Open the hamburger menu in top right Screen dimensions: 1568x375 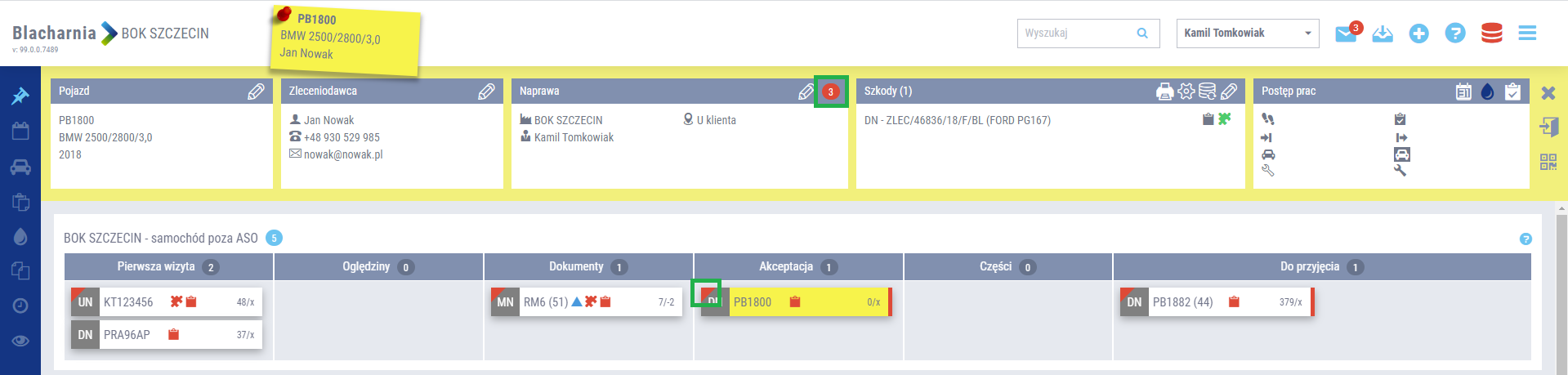click(1527, 33)
